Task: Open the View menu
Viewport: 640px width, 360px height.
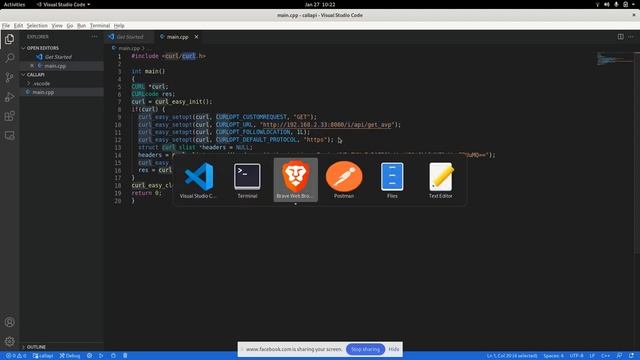Action: [x=57, y=25]
